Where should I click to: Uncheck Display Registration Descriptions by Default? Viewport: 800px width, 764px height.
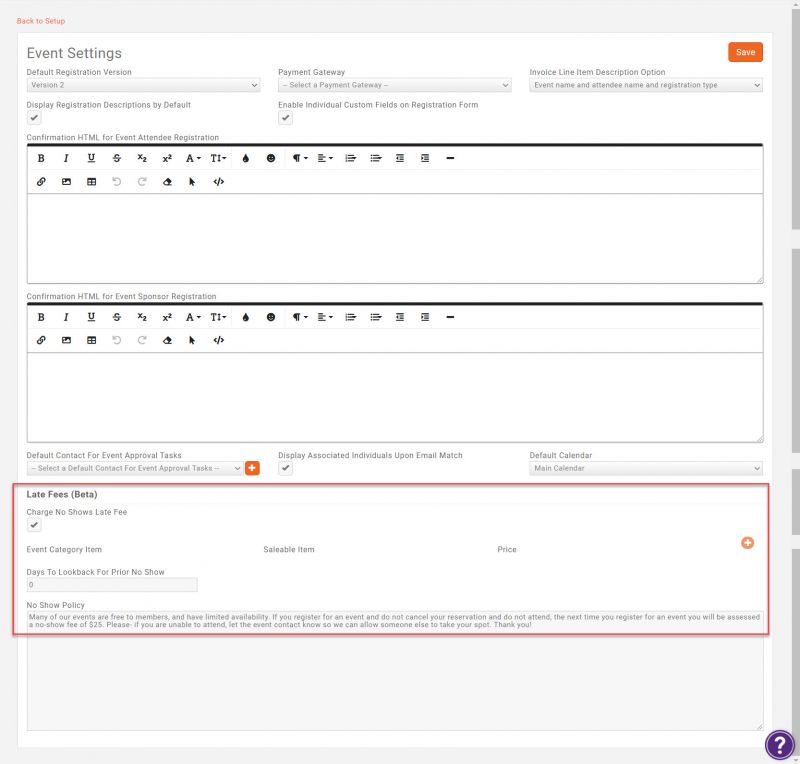tap(33, 117)
